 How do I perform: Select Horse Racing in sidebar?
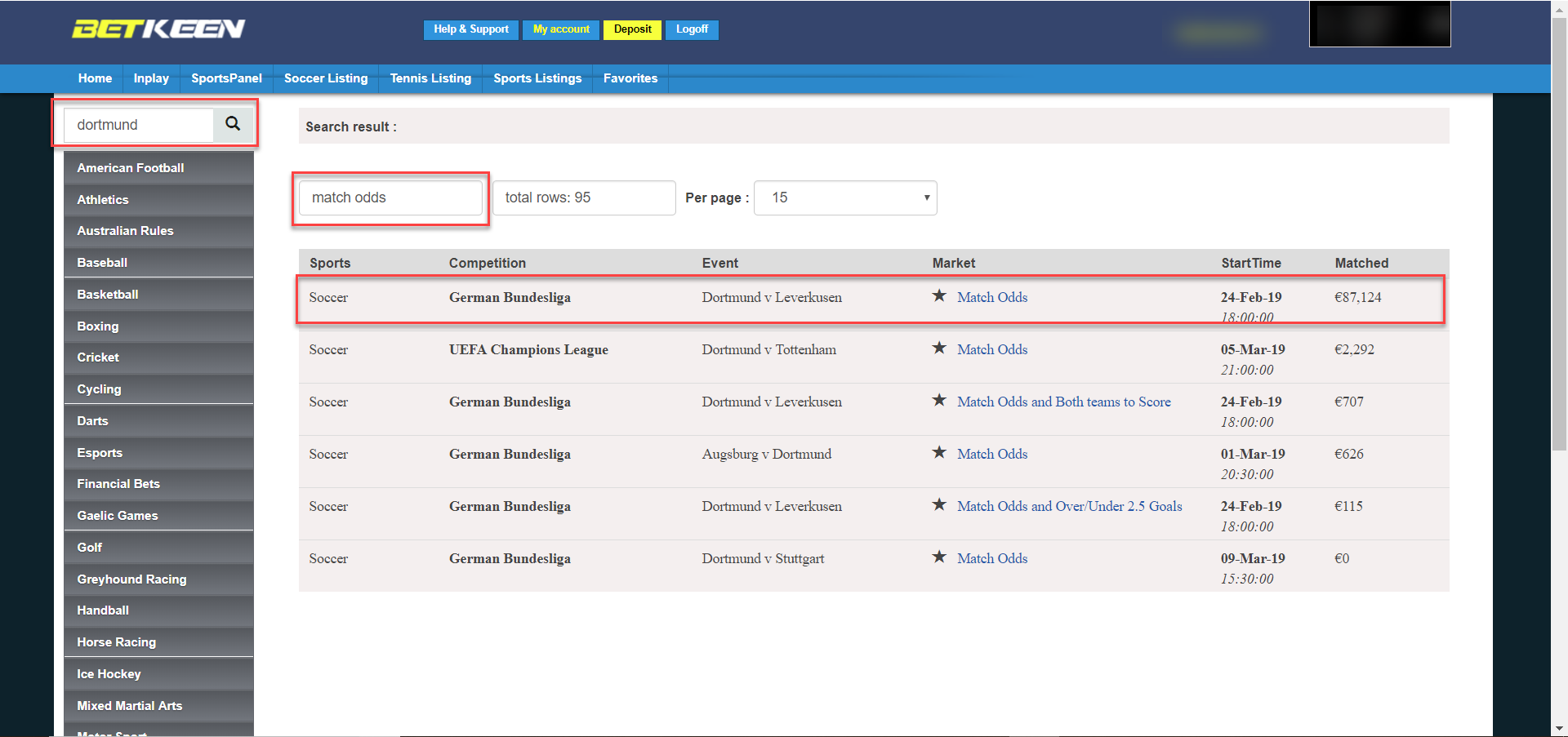pyautogui.click(x=158, y=642)
